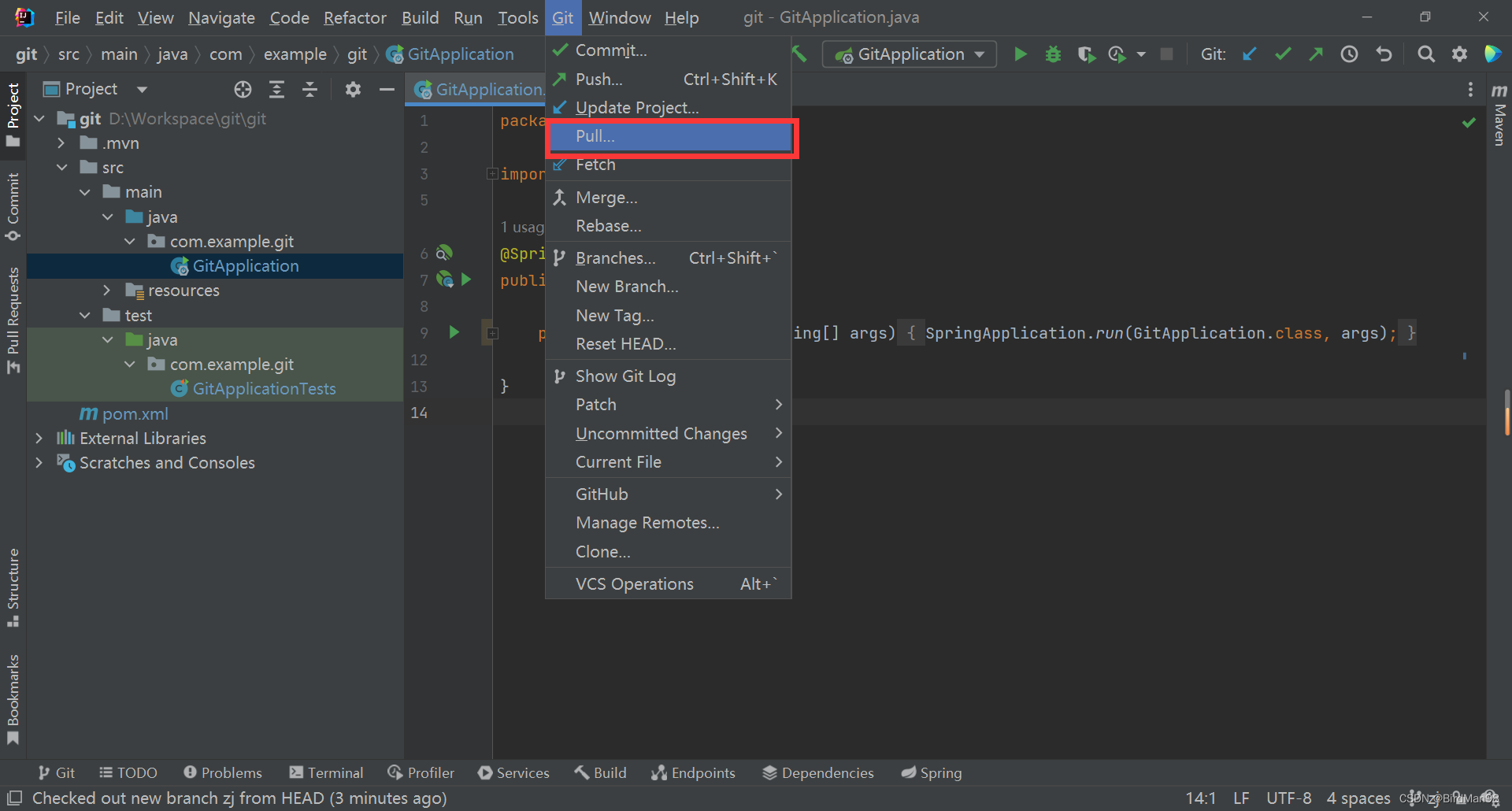Viewport: 1512px width, 811px height.
Task: Open the Maven side tool window
Action: (x=1499, y=114)
